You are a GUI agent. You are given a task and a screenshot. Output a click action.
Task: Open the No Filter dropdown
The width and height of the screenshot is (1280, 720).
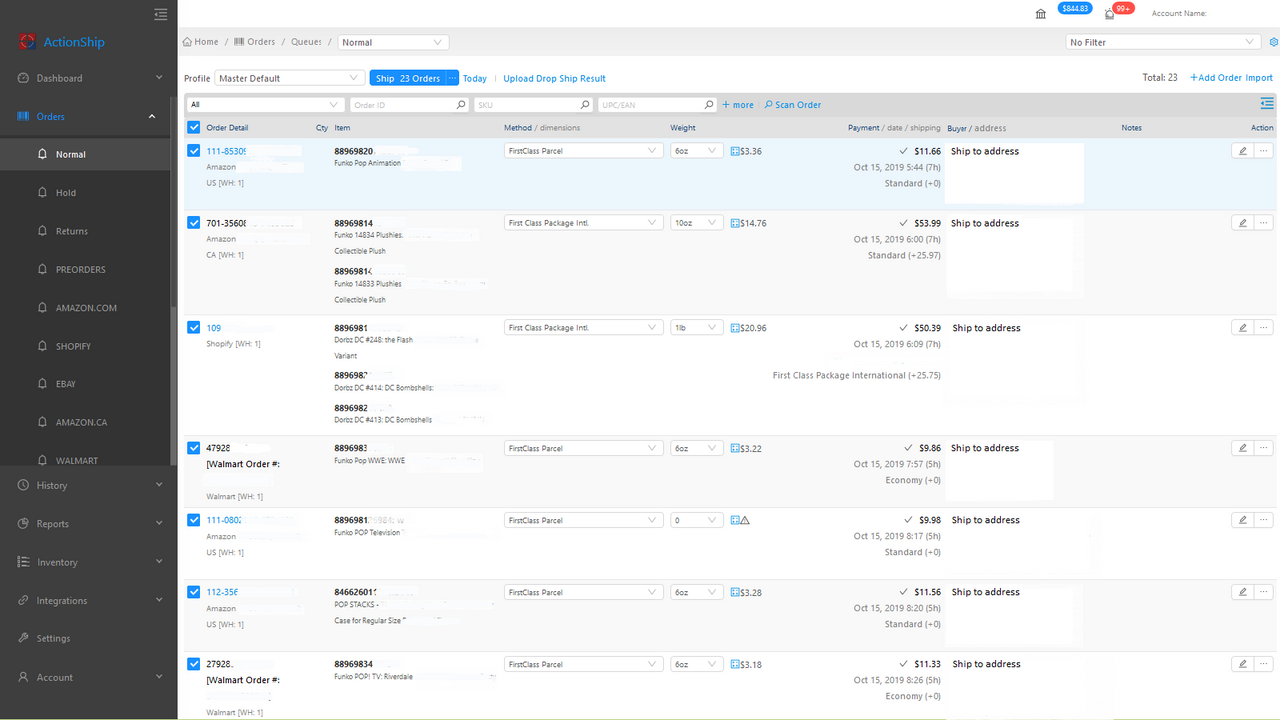tap(1163, 42)
